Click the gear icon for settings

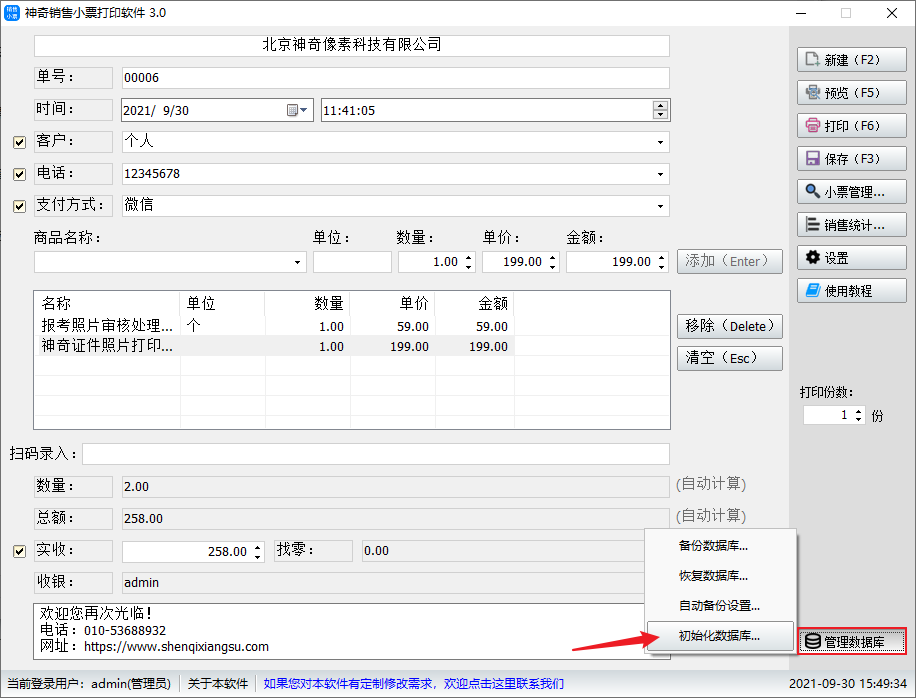click(812, 257)
